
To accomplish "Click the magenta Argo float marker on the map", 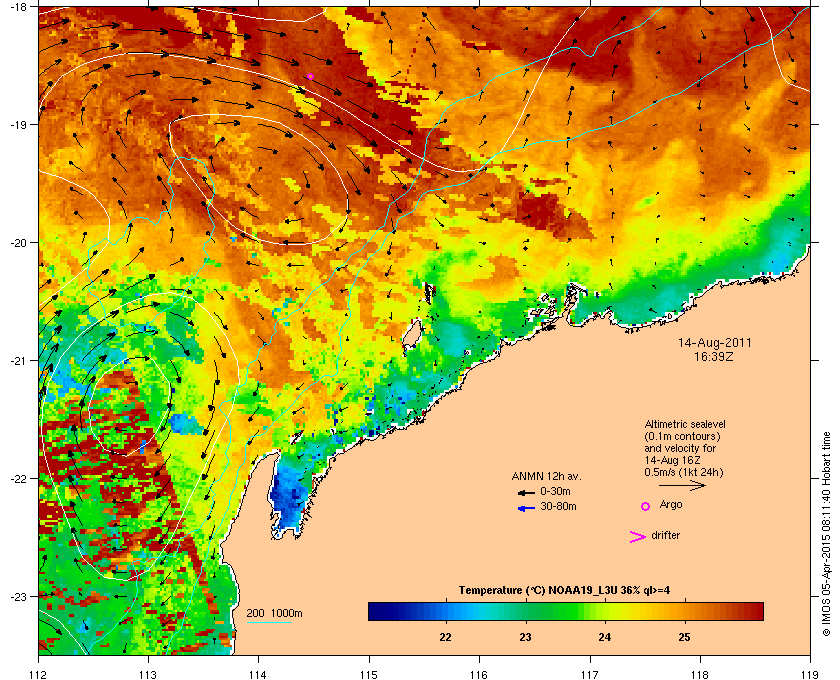I will click(310, 77).
